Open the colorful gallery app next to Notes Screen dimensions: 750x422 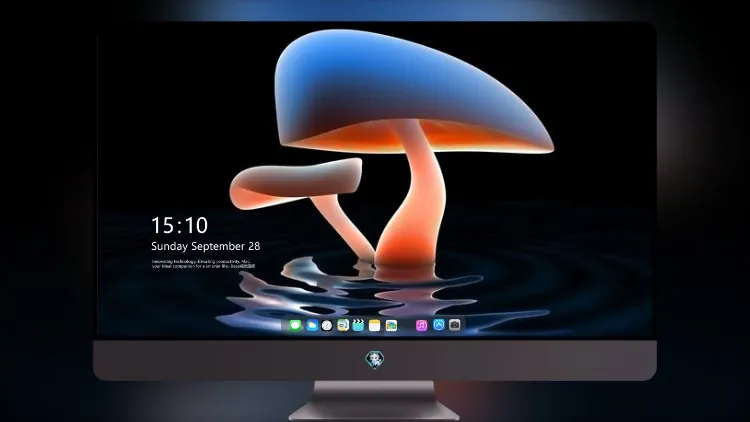(x=391, y=325)
